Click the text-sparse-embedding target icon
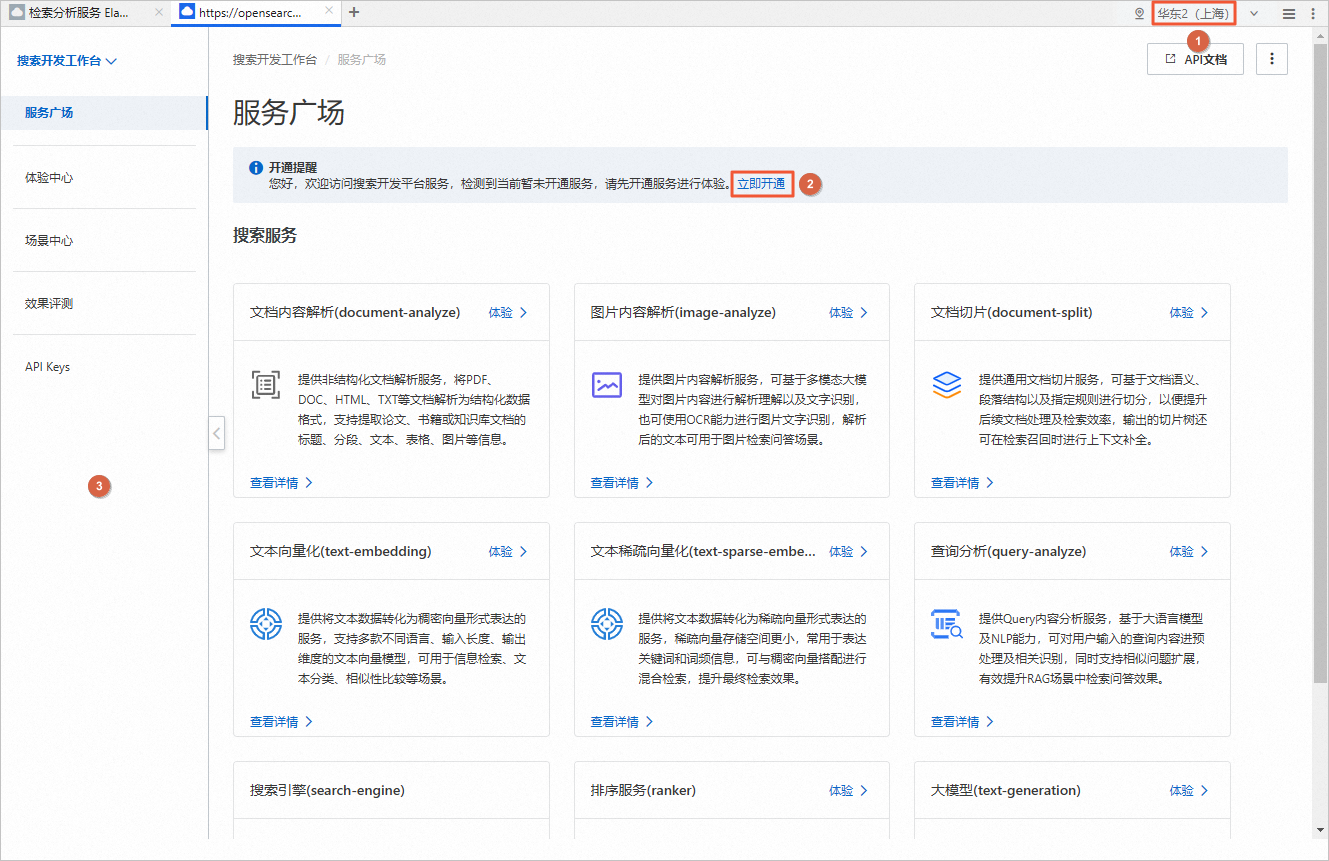1329x861 pixels. [x=607, y=624]
